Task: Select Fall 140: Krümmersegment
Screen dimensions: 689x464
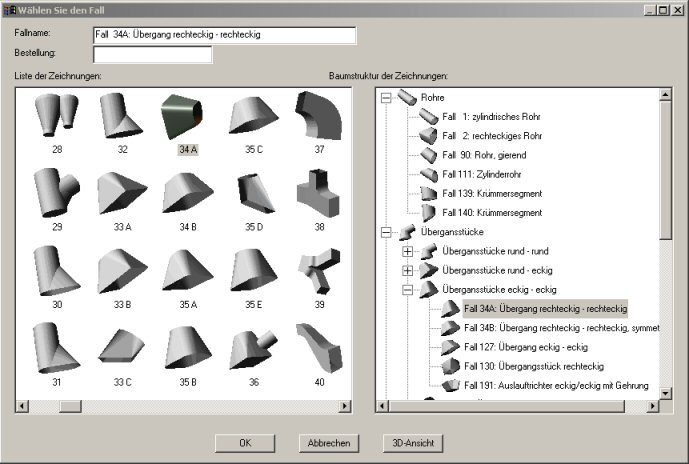Action: point(492,213)
